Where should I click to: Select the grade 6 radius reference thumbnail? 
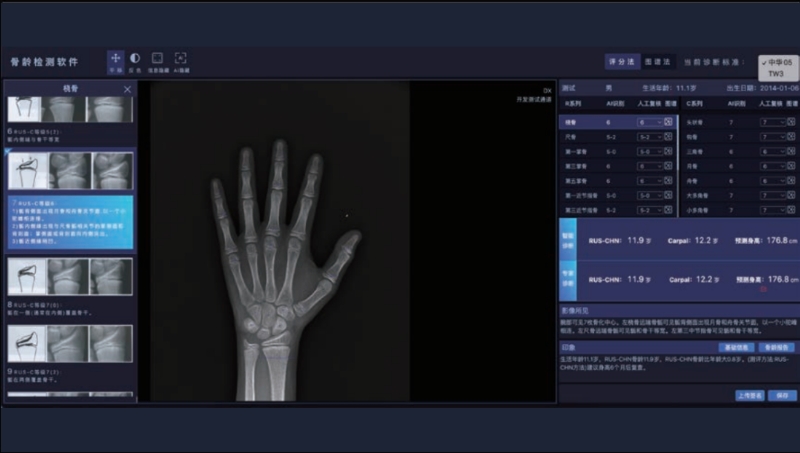point(70,109)
